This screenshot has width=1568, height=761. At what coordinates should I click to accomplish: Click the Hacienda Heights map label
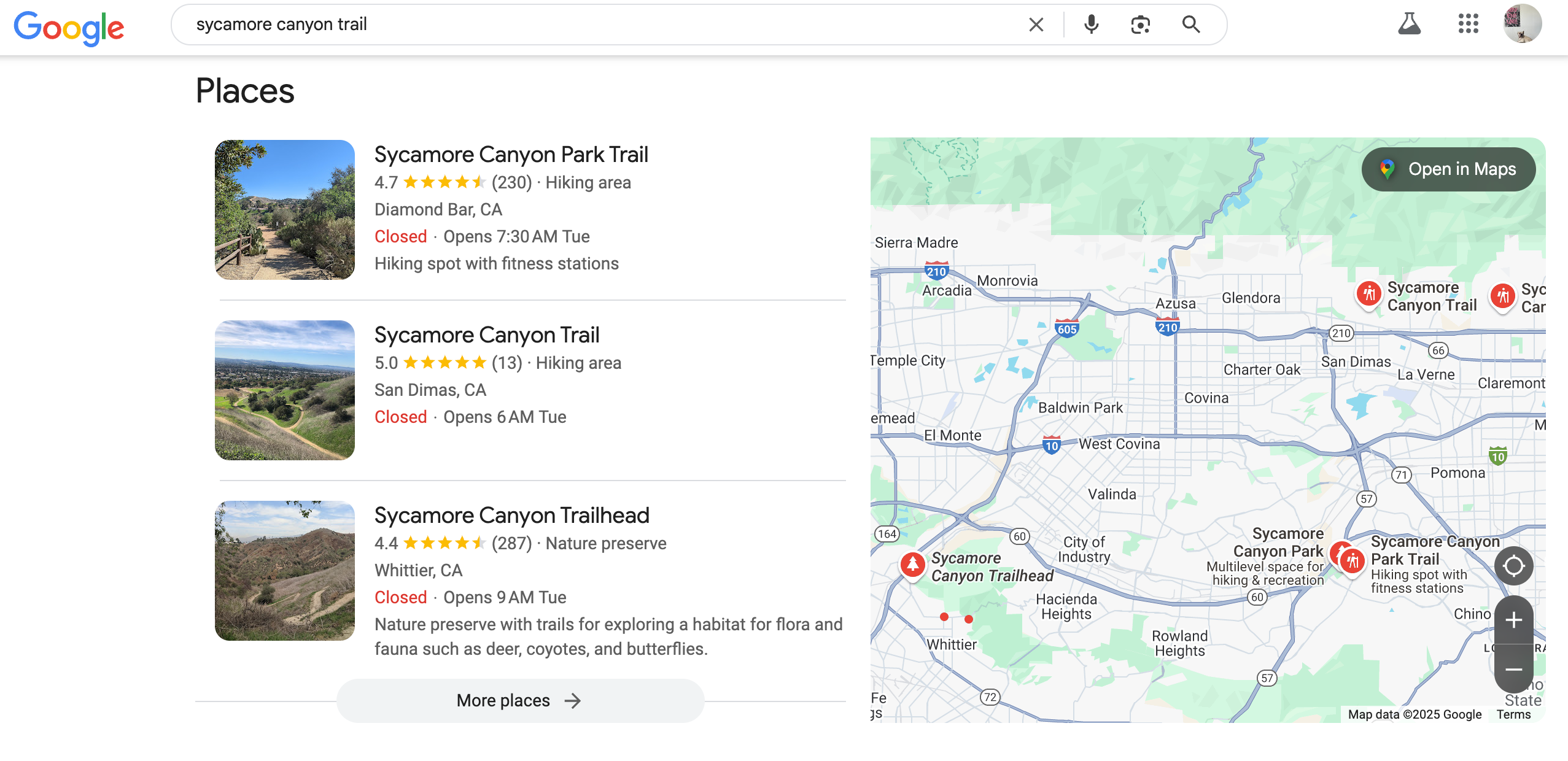click(1066, 606)
